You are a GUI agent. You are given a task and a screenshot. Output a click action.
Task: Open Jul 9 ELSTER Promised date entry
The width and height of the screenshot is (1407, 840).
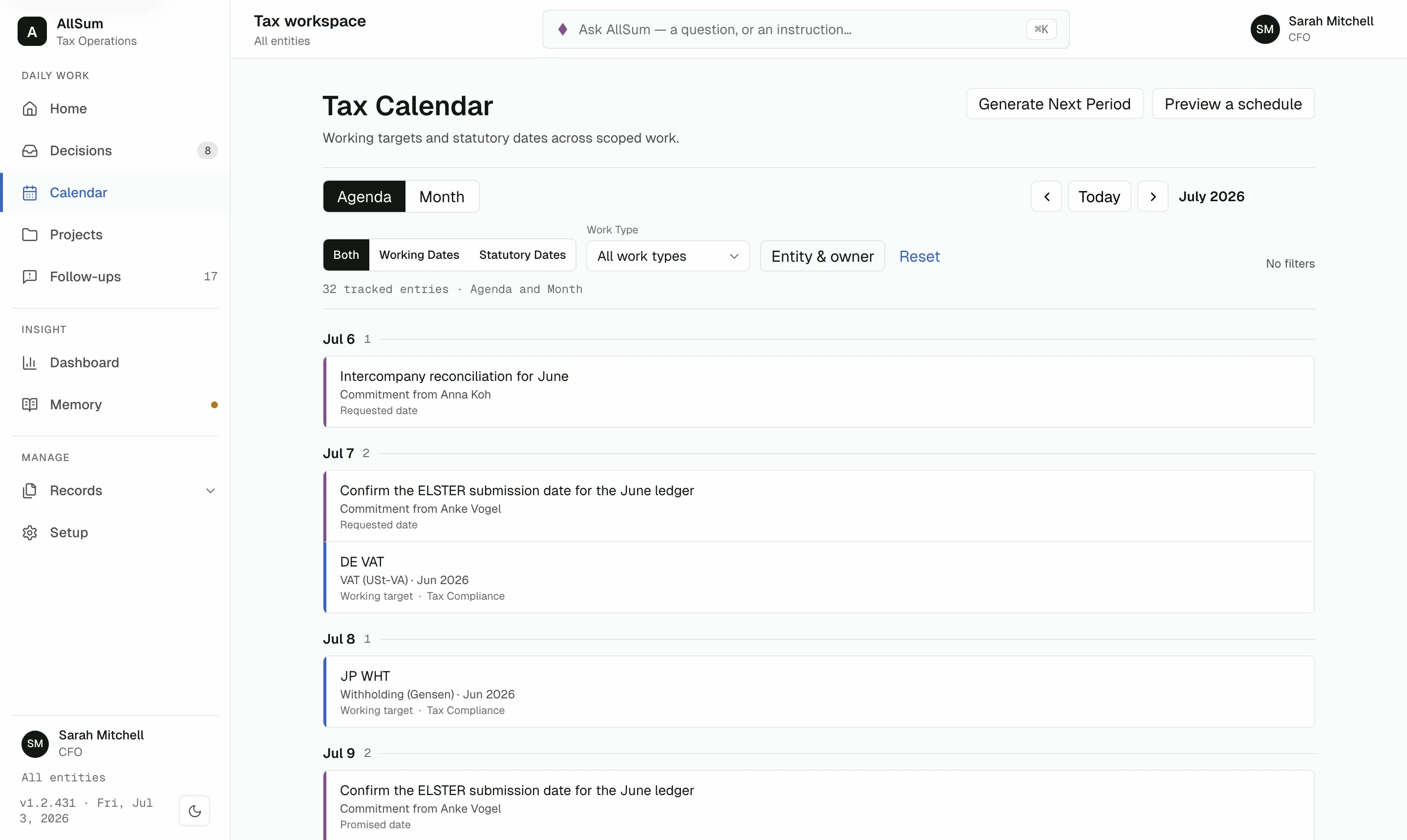pos(819,805)
